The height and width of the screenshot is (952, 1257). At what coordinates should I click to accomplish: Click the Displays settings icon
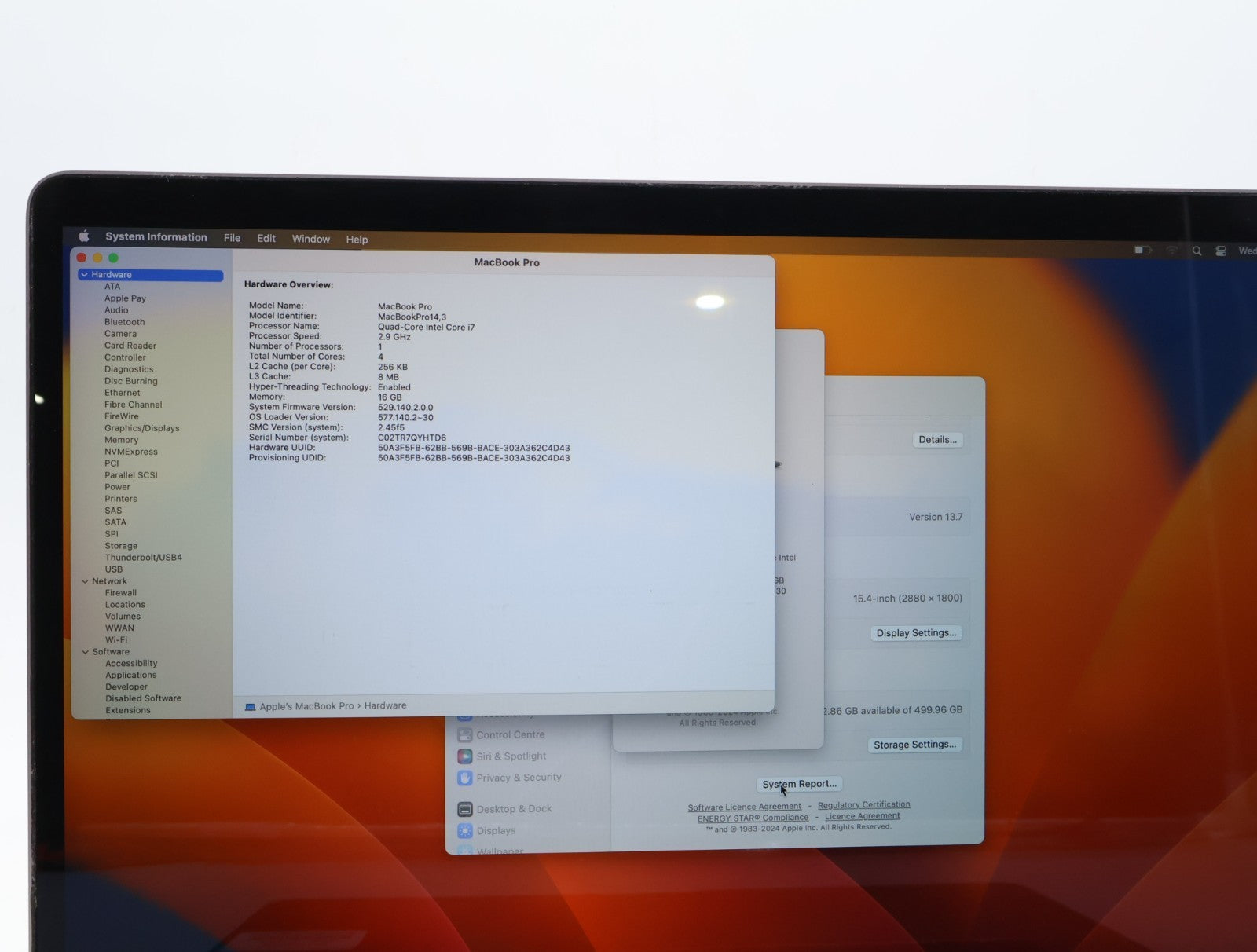465,831
